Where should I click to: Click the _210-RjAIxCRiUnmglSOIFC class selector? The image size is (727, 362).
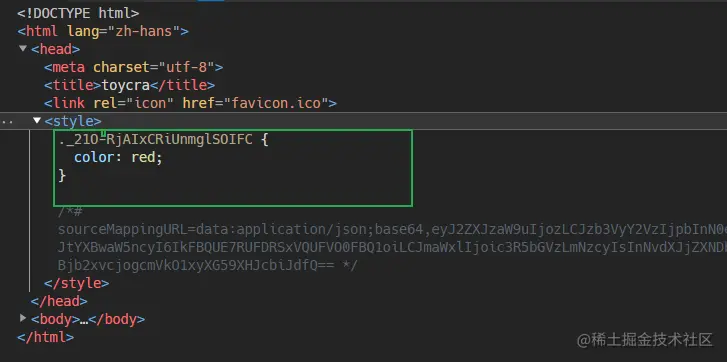156,139
